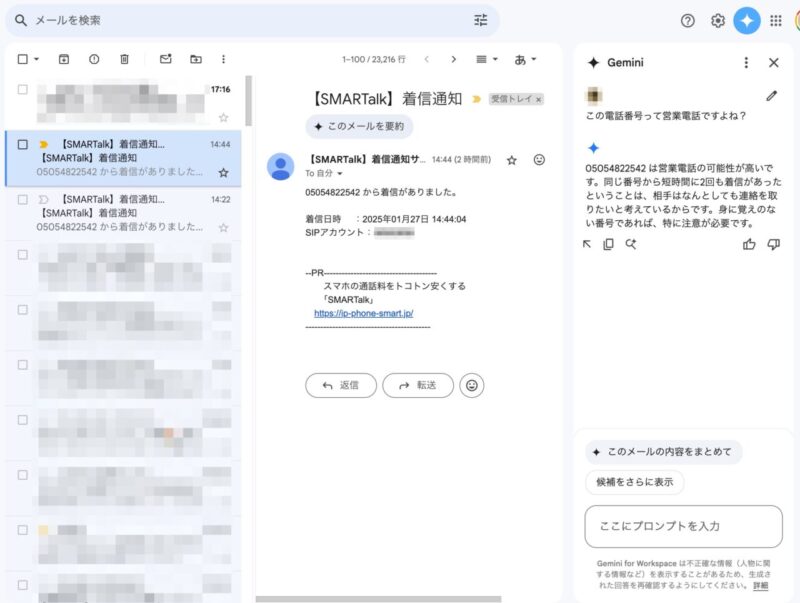Click the 転送 forward button
Image resolution: width=800 pixels, height=603 pixels.
(x=418, y=386)
